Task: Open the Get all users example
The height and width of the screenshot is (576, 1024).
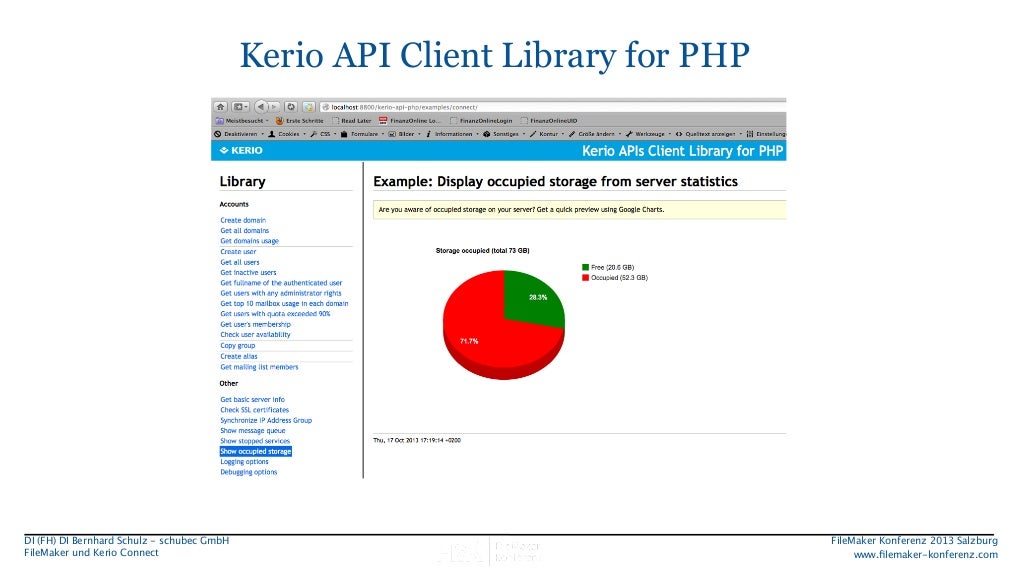Action: 240,262
